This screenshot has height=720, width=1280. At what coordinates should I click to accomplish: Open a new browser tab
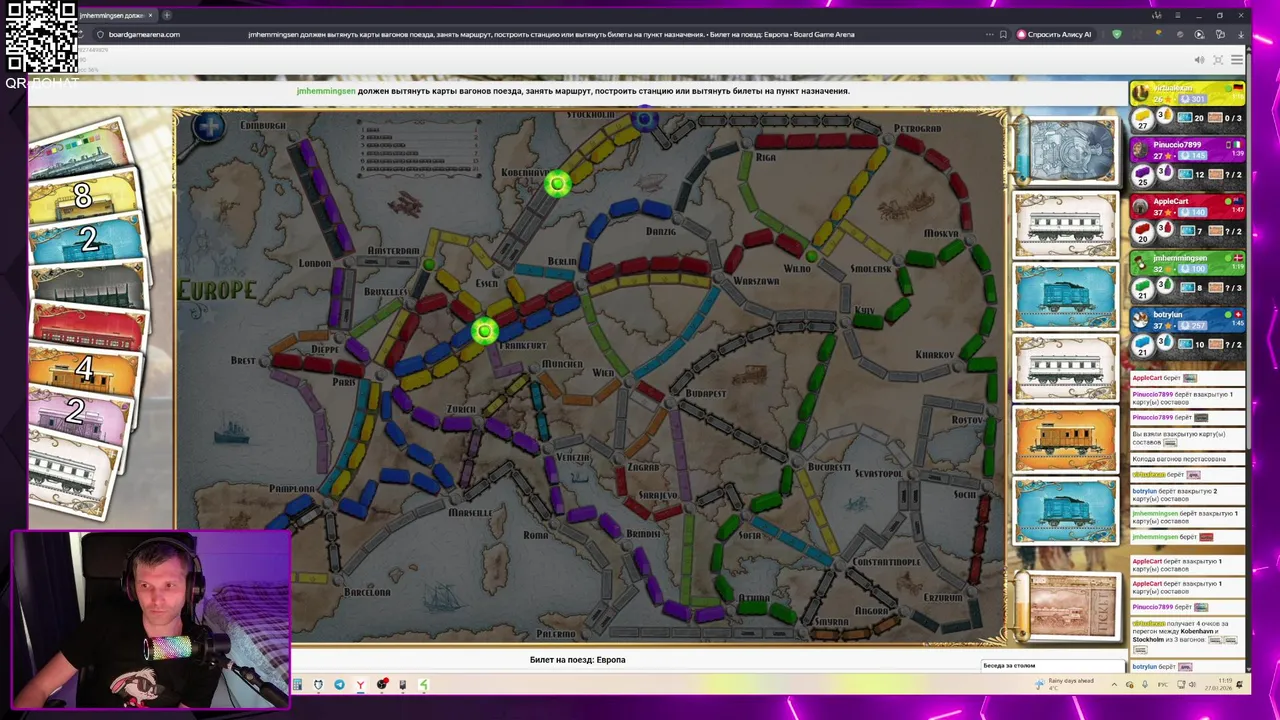click(x=167, y=15)
